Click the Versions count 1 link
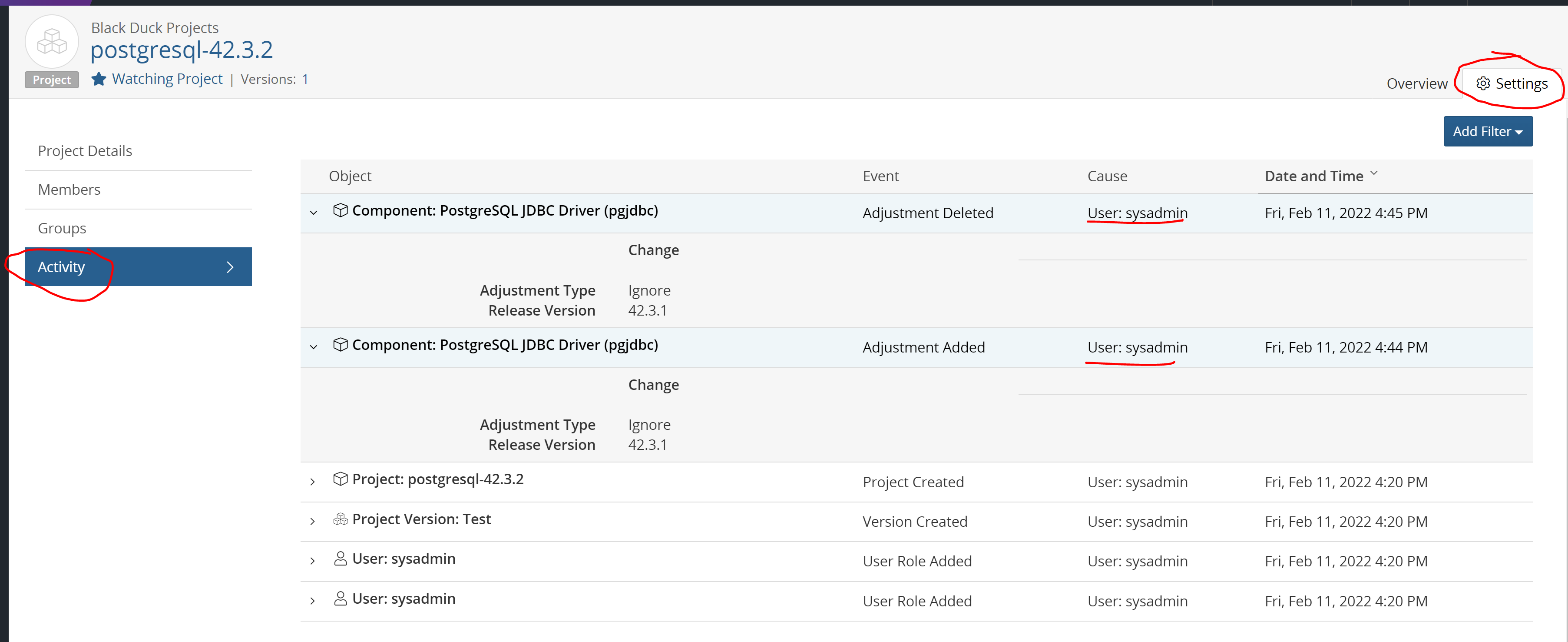 305,79
